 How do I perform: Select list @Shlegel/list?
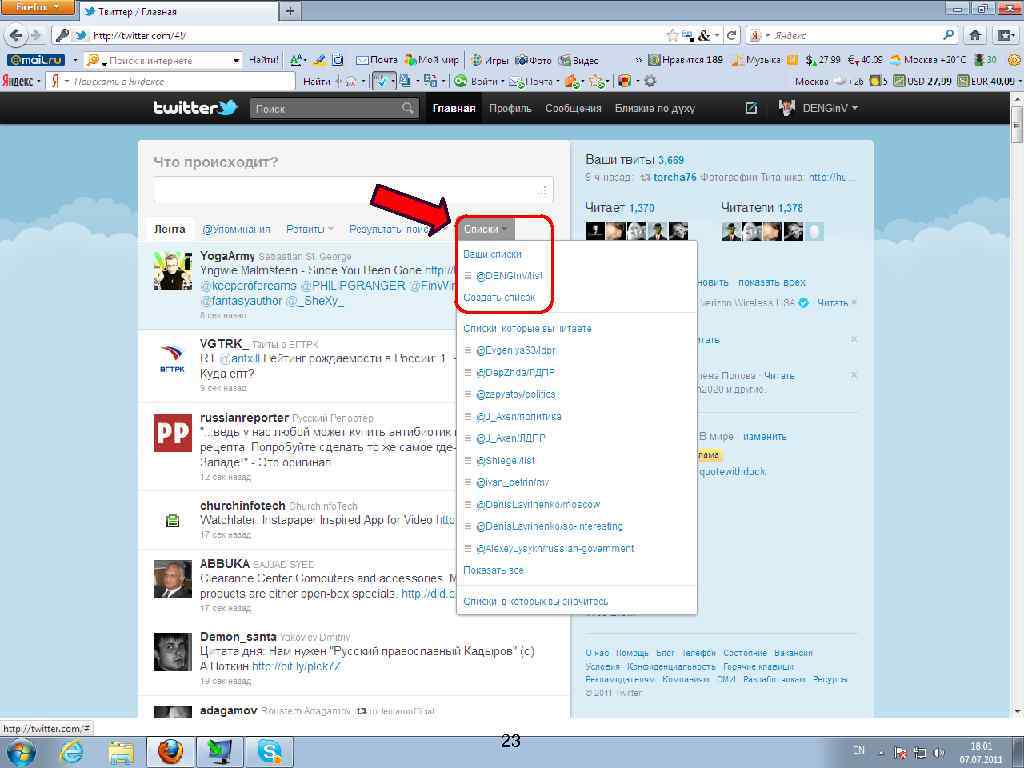coord(505,460)
